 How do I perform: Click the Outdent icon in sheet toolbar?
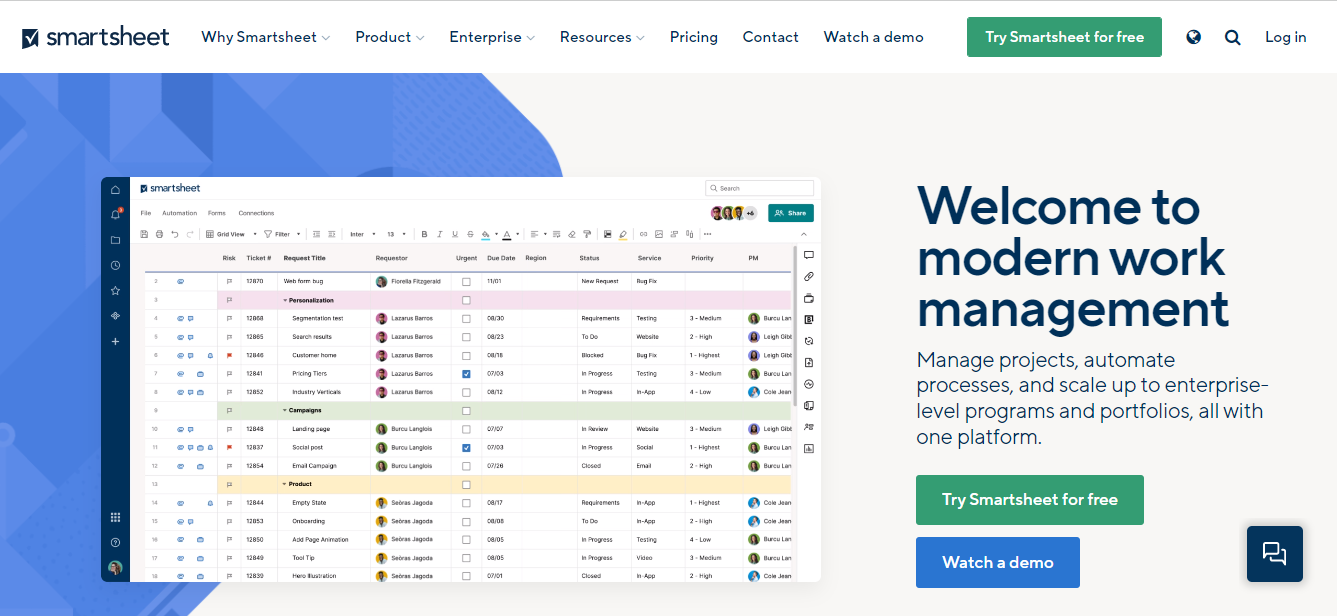point(317,234)
